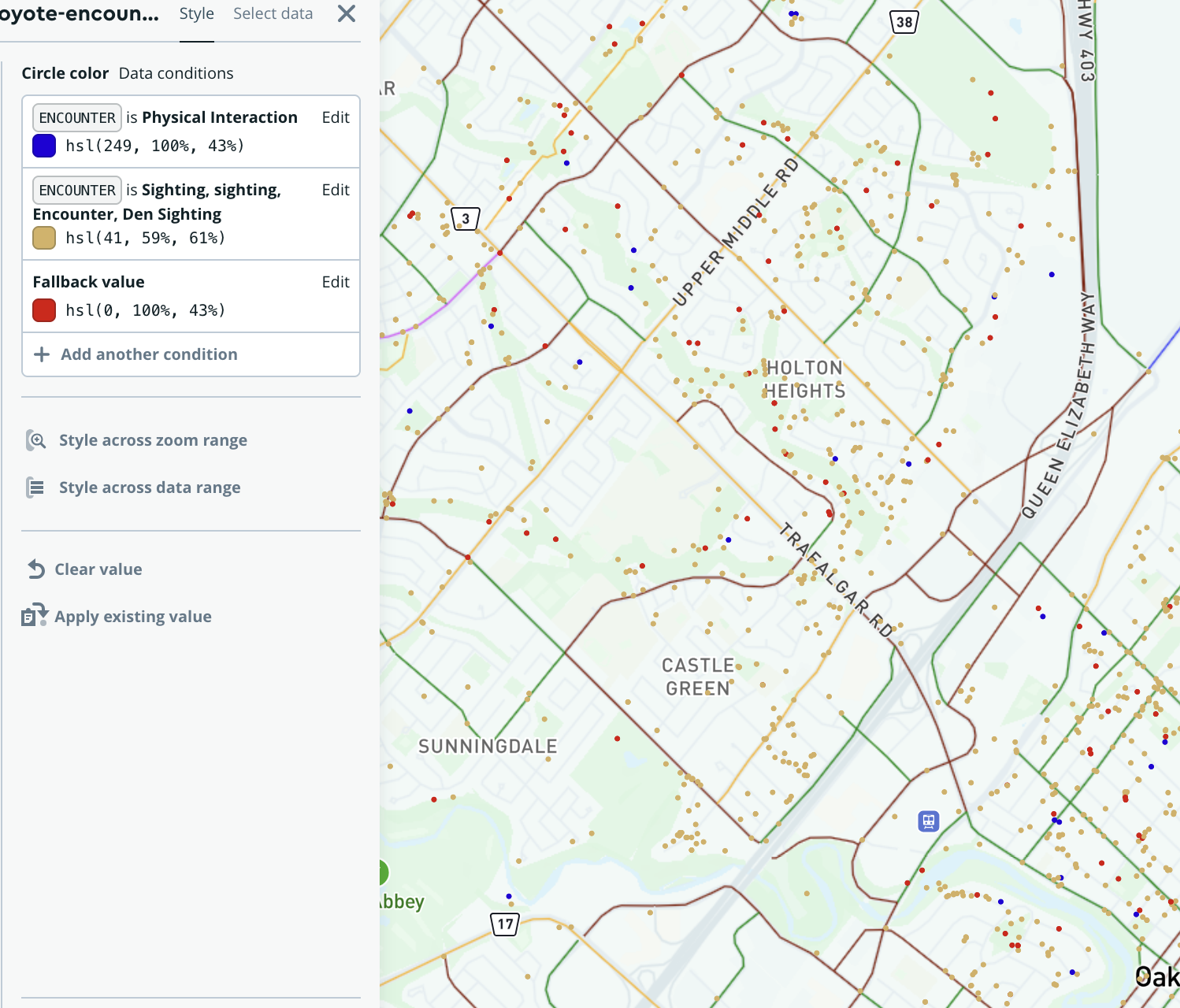Edit the Physical Interaction condition
The image size is (1180, 1008).
point(335,117)
